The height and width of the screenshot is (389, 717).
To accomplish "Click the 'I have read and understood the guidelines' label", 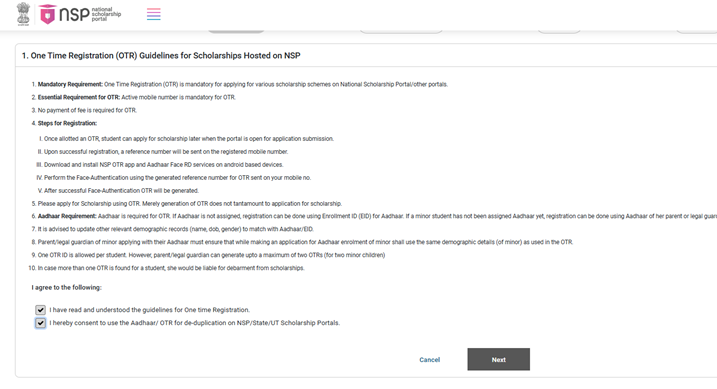I will (150, 310).
